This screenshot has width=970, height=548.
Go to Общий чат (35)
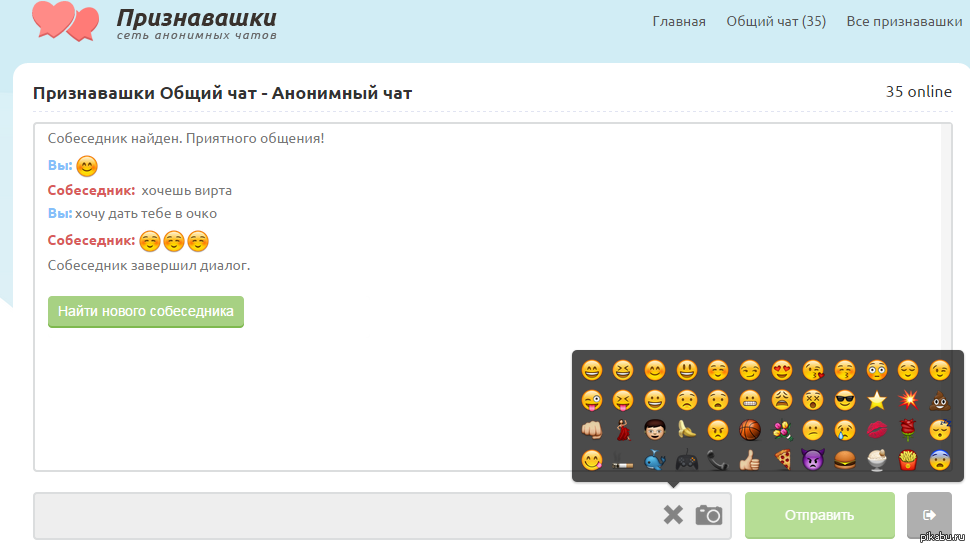point(776,22)
